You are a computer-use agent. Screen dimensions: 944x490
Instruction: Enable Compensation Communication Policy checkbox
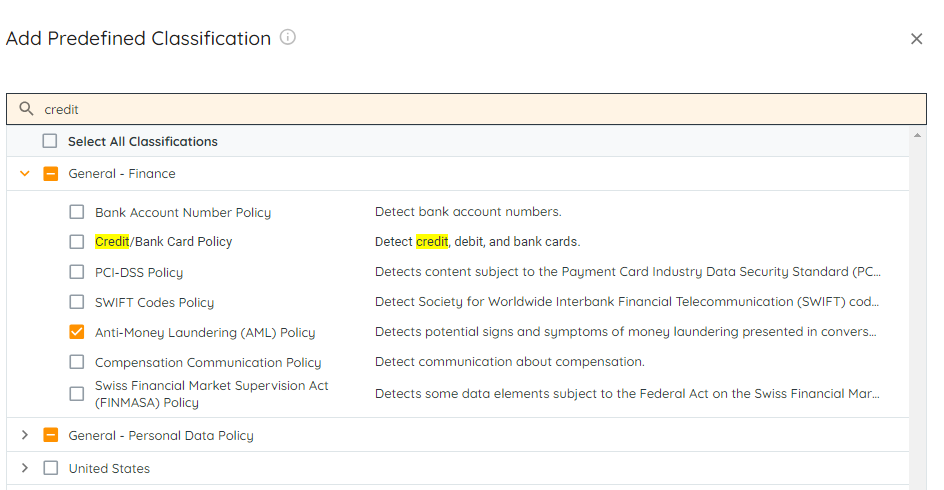tap(77, 362)
